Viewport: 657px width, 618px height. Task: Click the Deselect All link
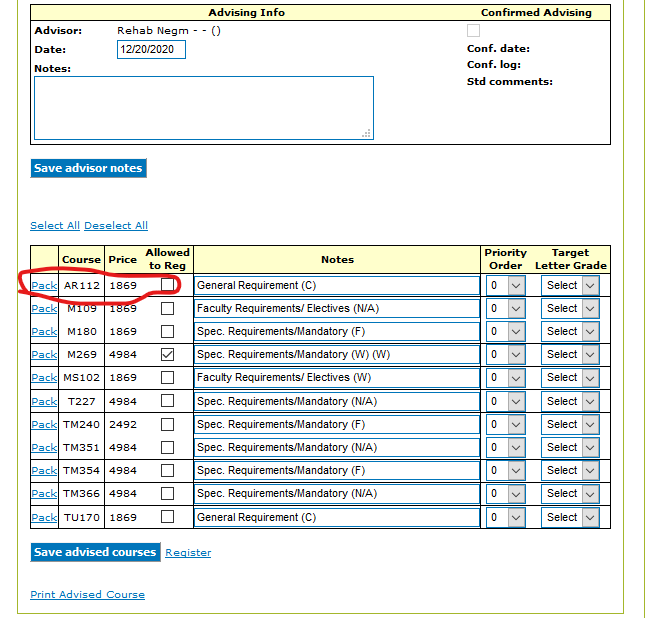(x=116, y=225)
